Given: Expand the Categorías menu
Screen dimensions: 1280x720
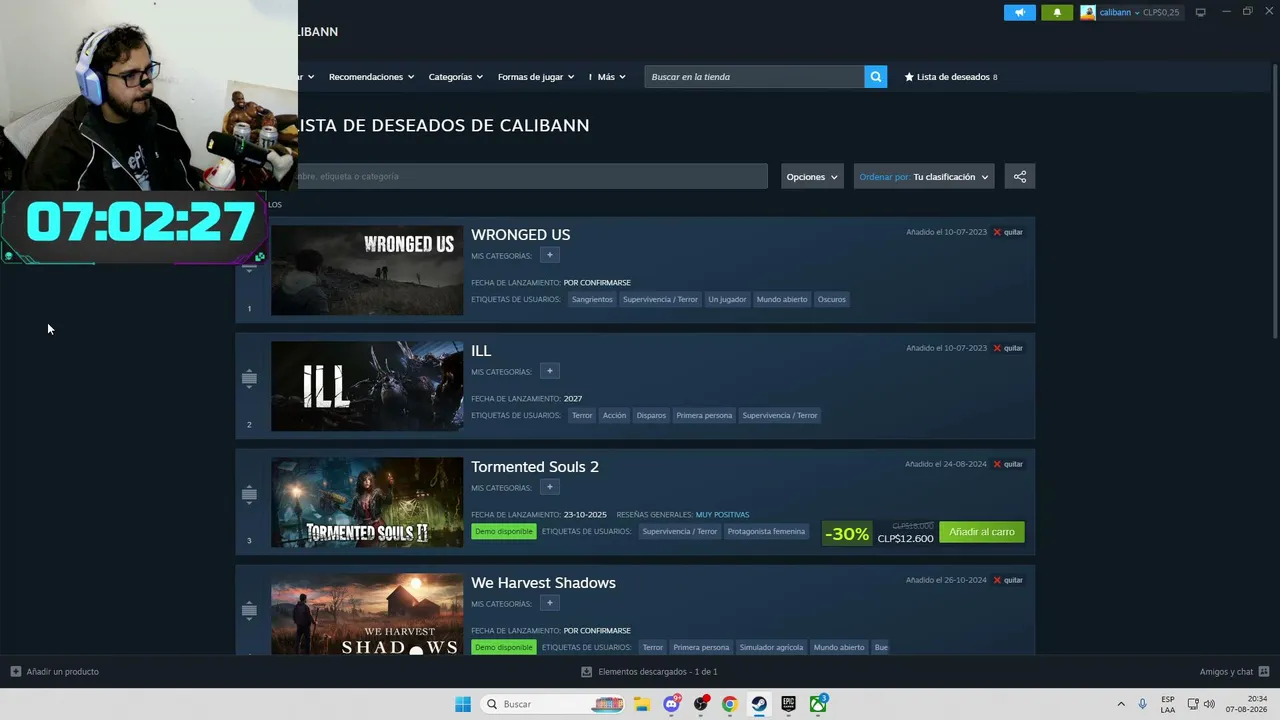Looking at the screenshot, I should tap(456, 77).
